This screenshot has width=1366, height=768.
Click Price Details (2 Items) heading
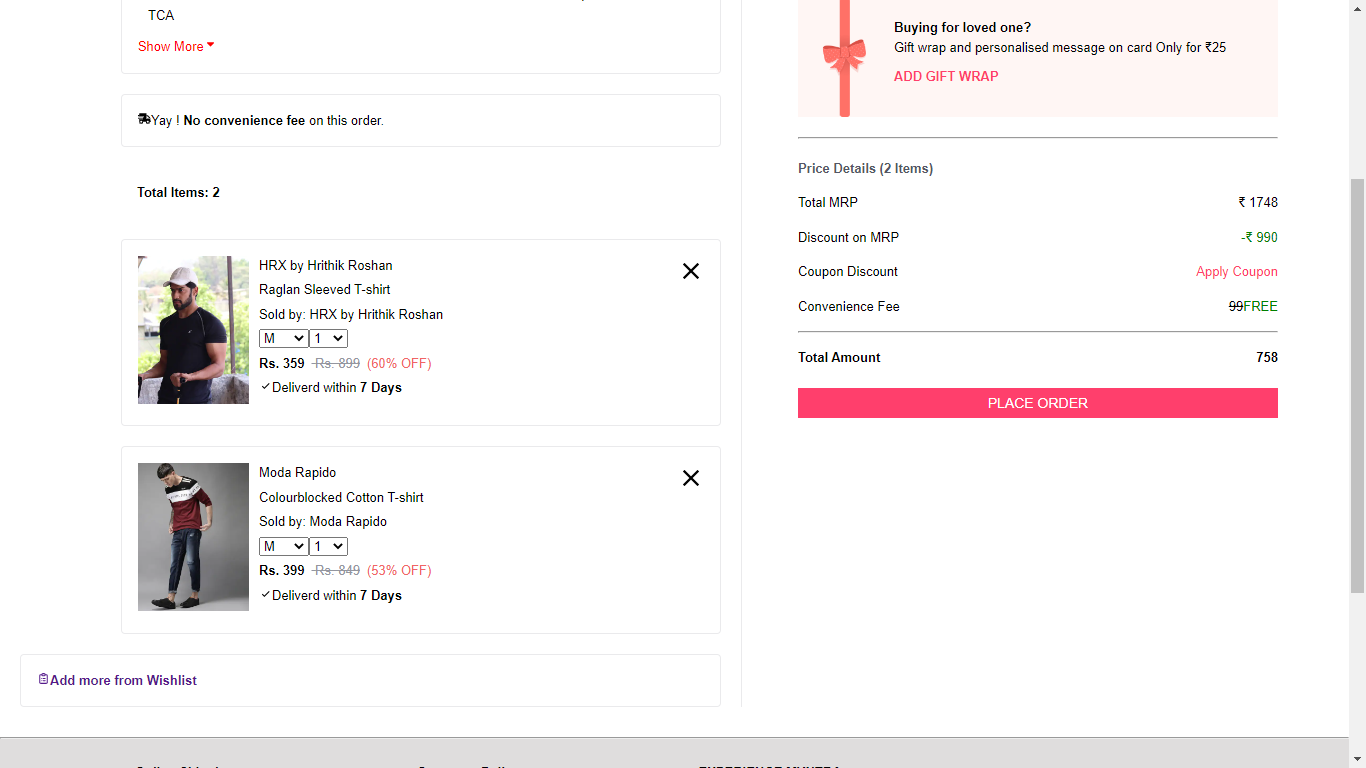865,168
